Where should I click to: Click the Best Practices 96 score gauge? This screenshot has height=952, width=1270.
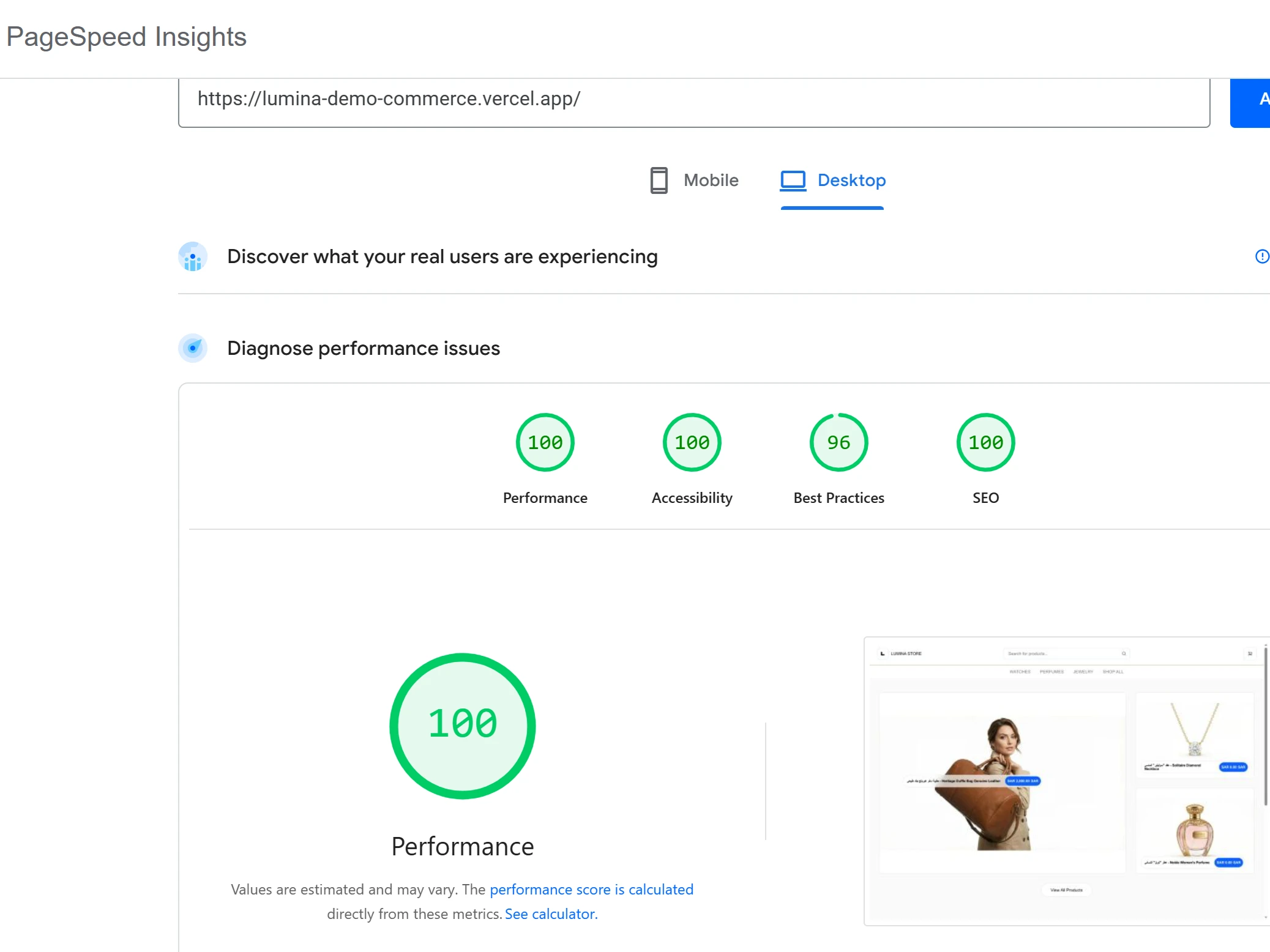[x=839, y=442]
